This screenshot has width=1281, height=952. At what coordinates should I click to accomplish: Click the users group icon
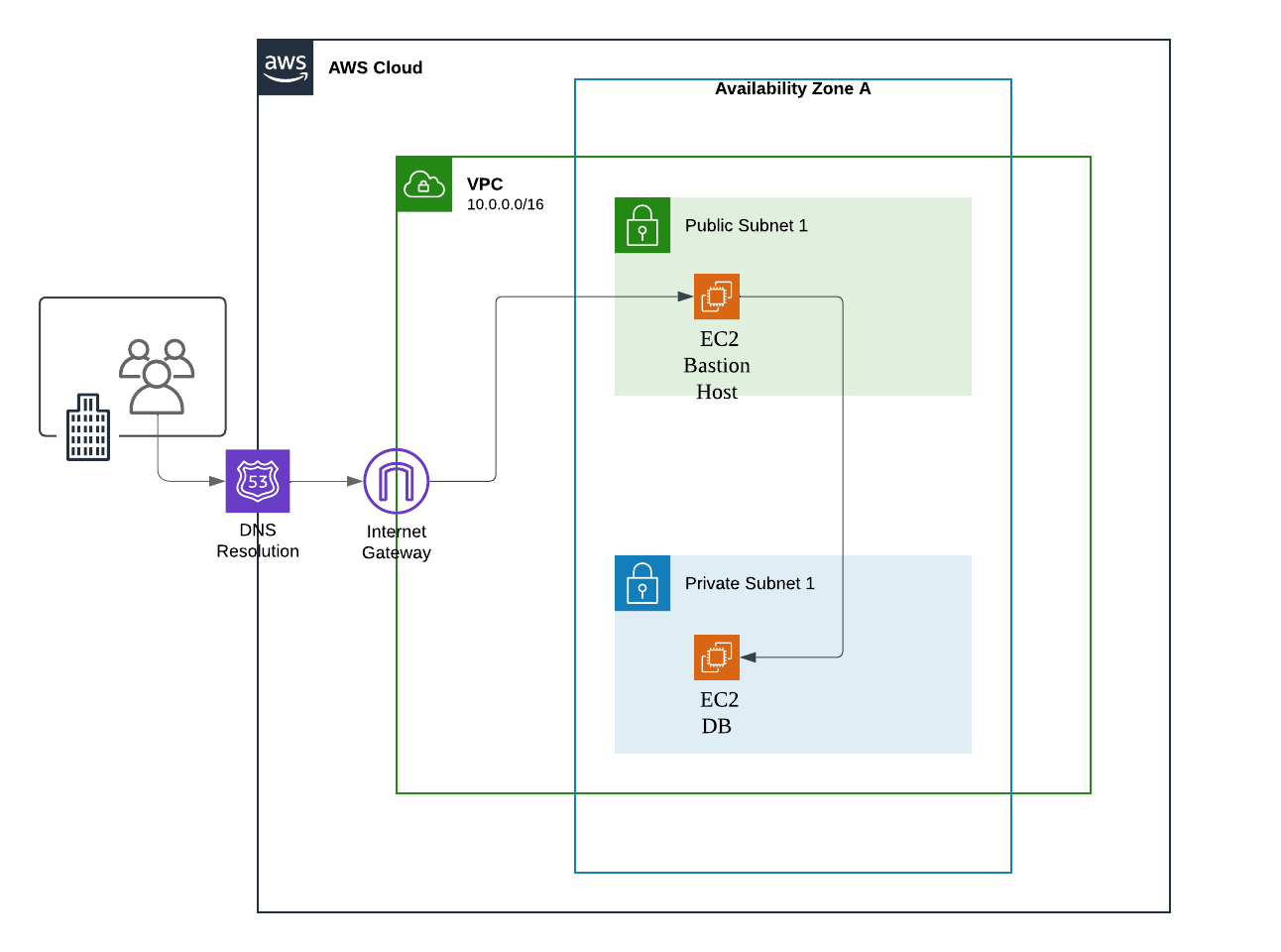(x=157, y=376)
